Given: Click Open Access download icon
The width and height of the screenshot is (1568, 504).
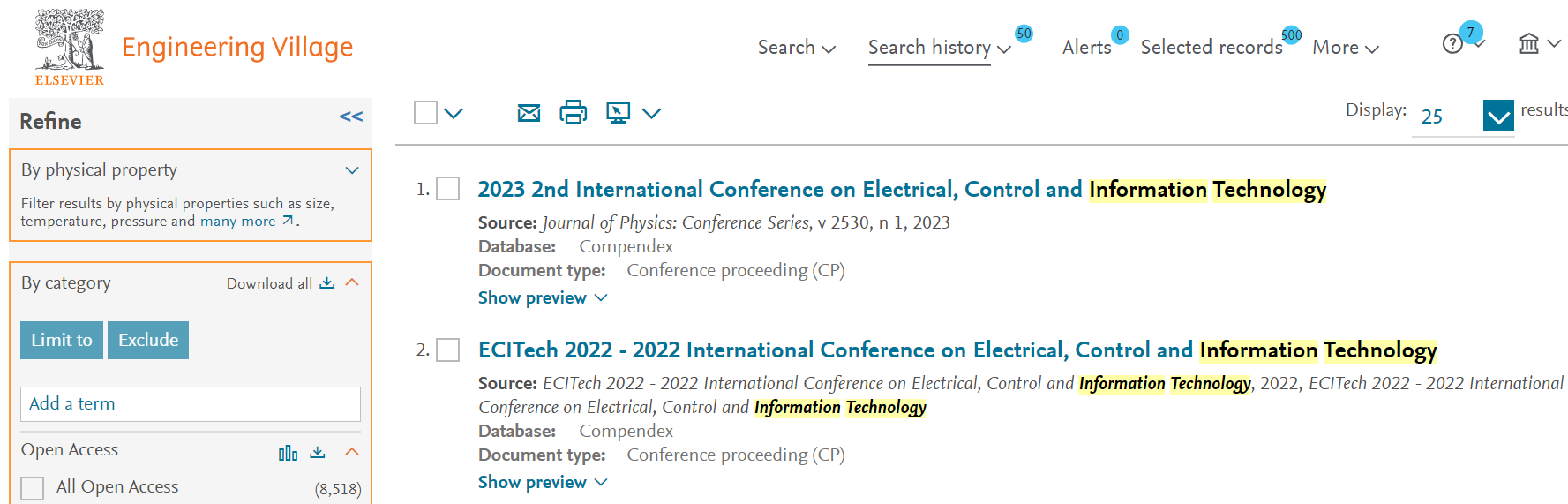Looking at the screenshot, I should point(318,452).
